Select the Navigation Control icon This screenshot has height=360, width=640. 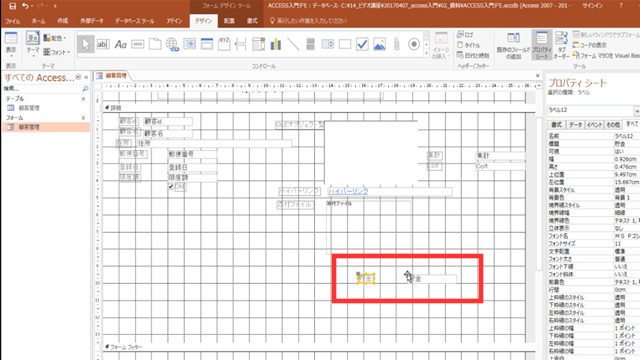(x=207, y=44)
